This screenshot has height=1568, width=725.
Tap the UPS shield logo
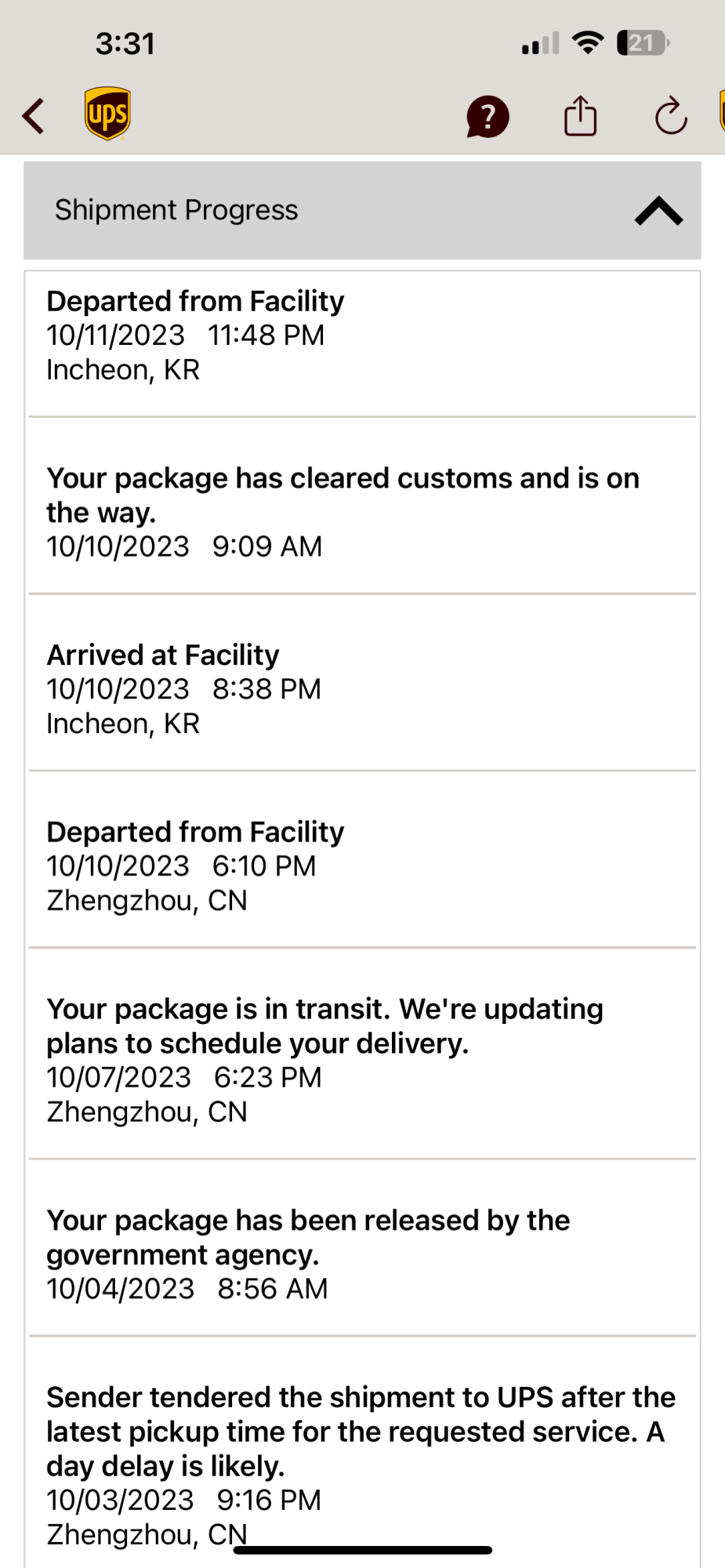107,114
